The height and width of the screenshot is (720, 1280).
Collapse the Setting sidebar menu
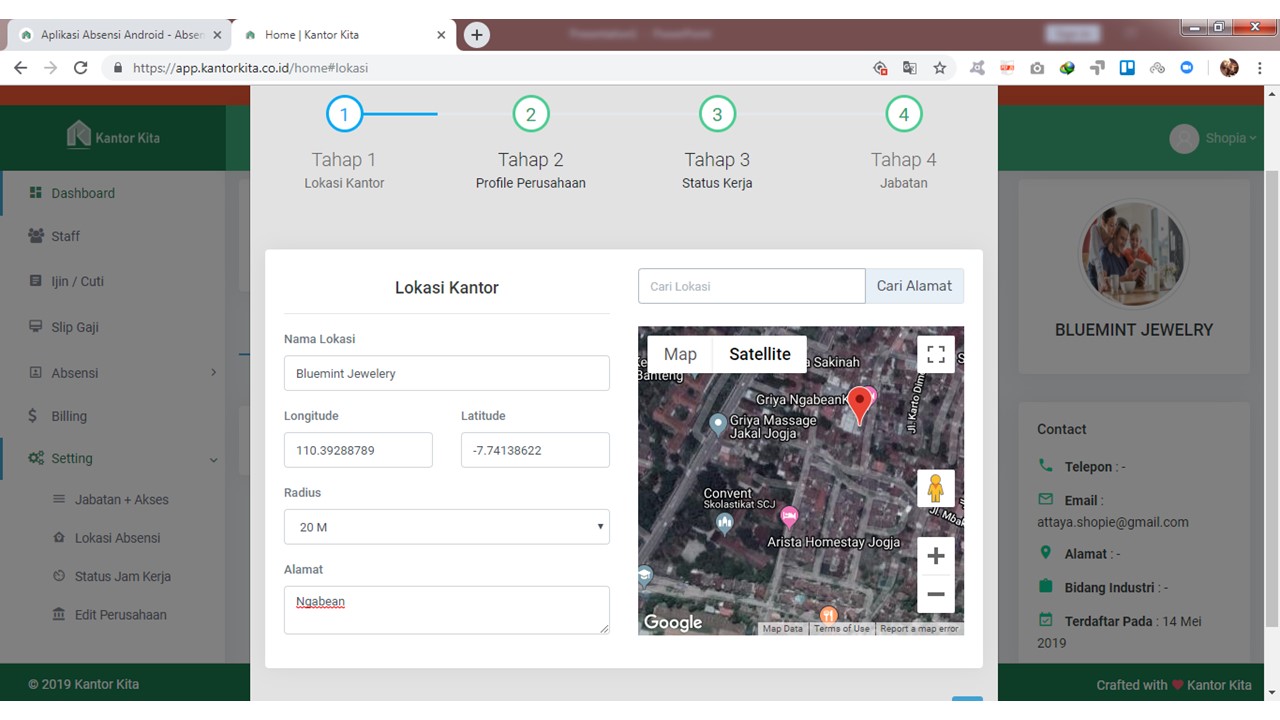coord(120,458)
